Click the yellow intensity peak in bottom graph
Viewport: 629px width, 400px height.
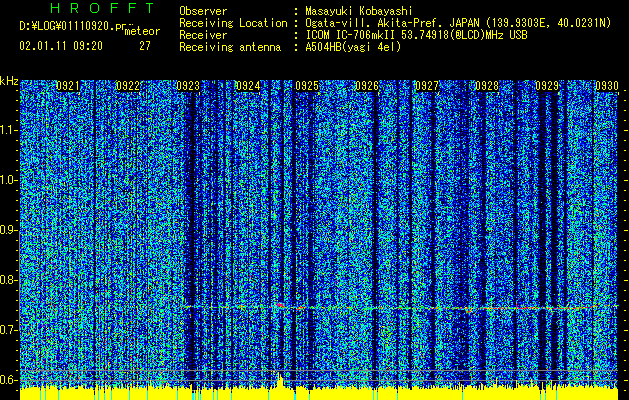pyautogui.click(x=280, y=380)
